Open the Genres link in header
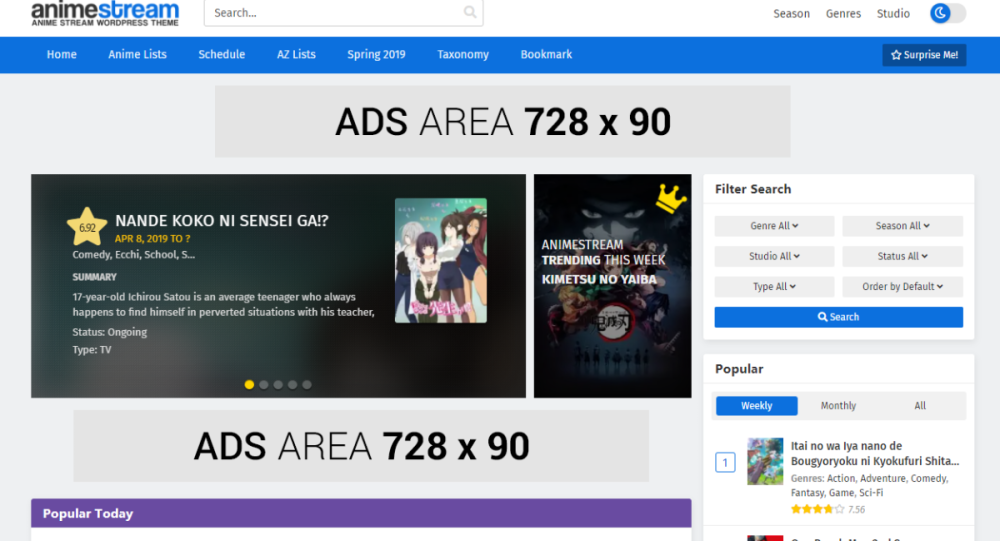 pos(843,13)
